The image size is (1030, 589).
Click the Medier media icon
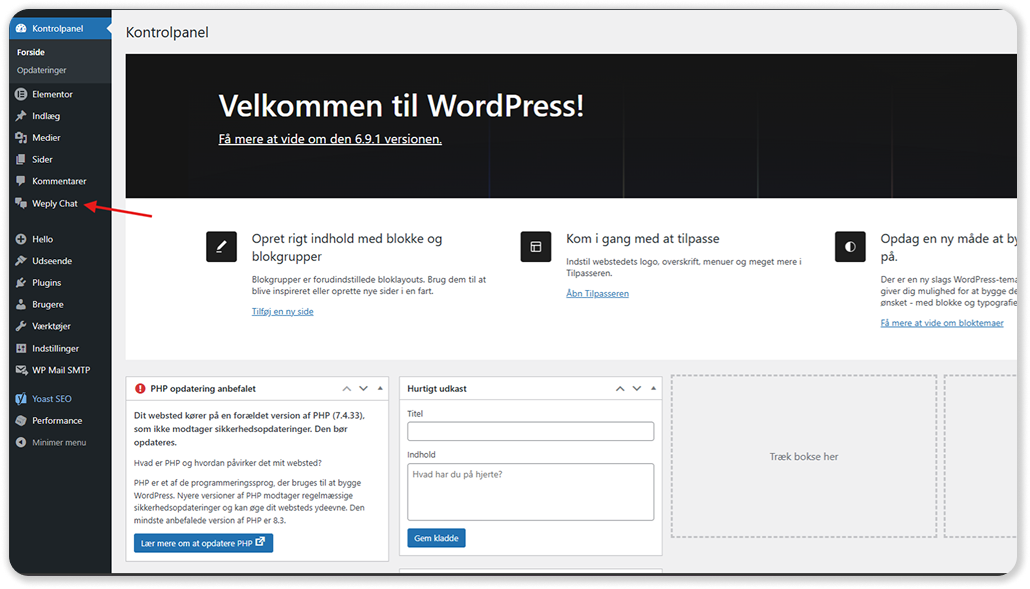pos(21,137)
